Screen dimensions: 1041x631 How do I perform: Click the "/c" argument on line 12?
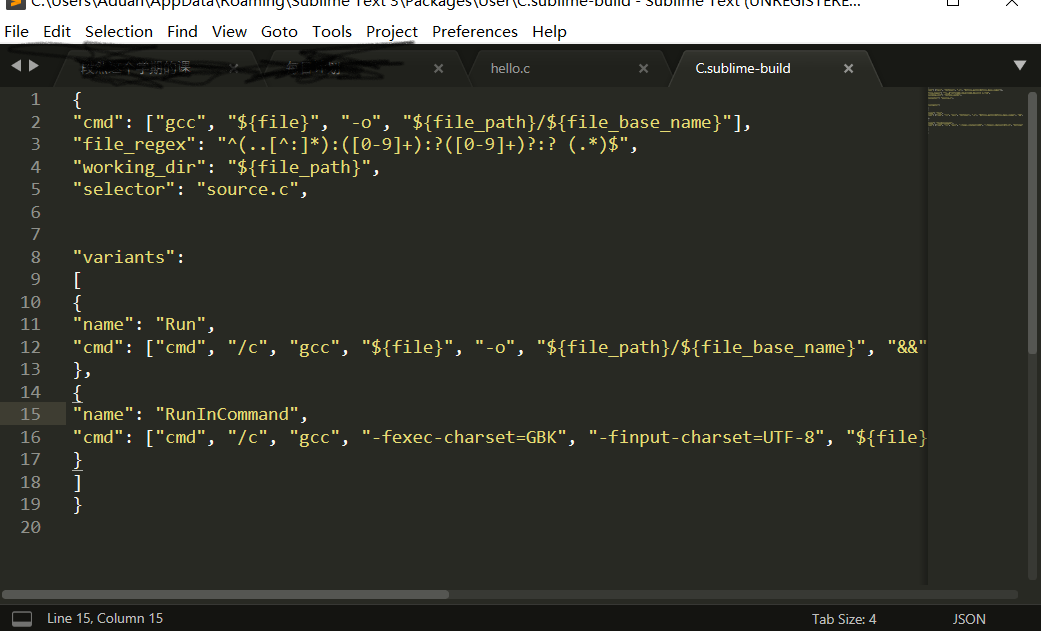(247, 347)
